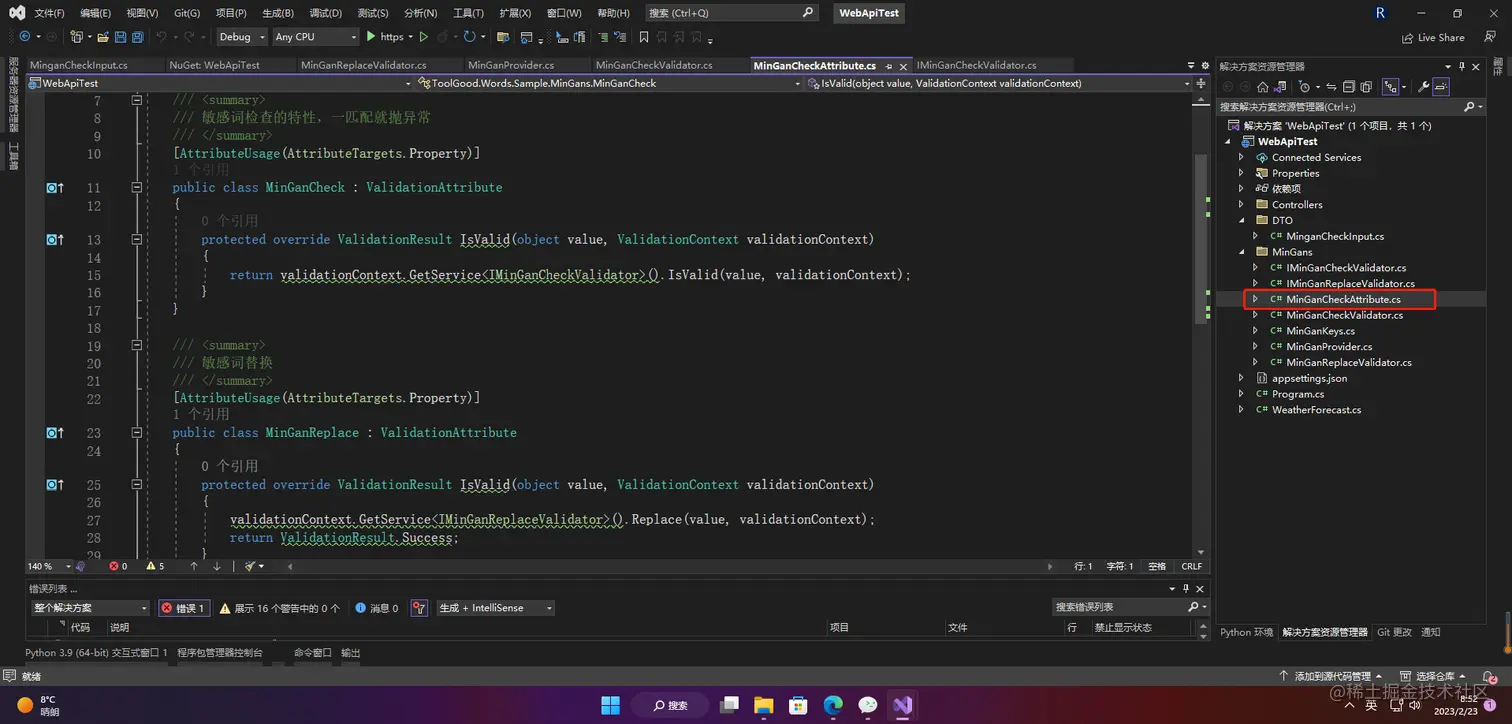1512x724 pixels.
Task: Open the Any CPU platform dropdown
Action: [x=315, y=37]
